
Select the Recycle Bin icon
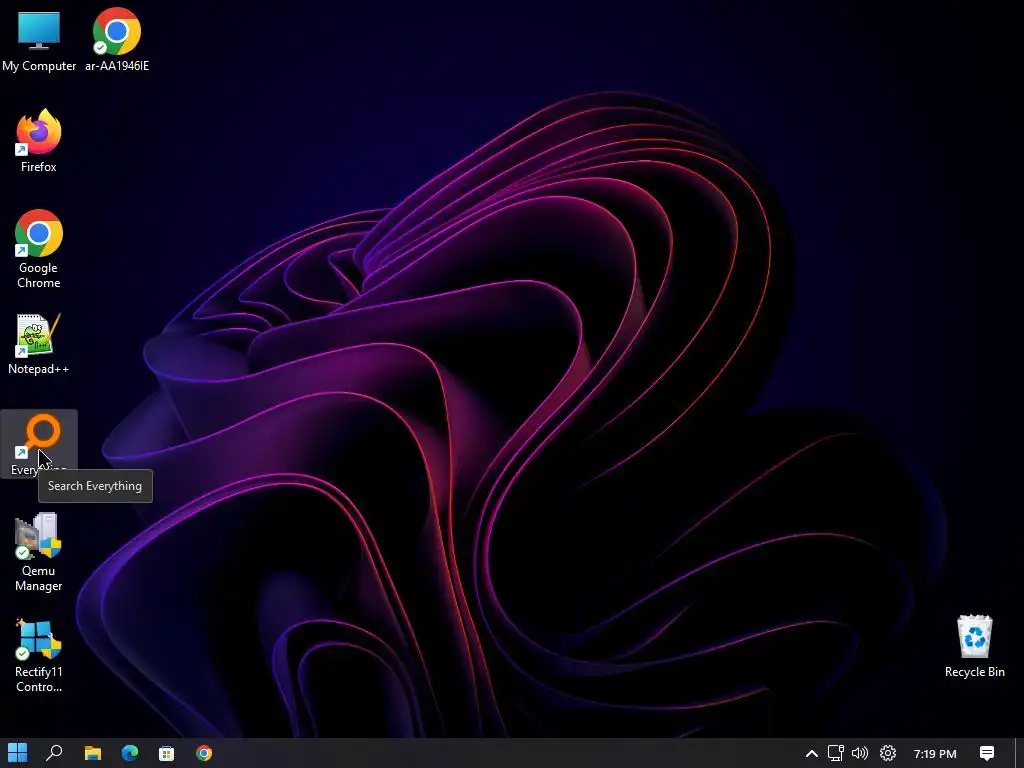pos(974,647)
